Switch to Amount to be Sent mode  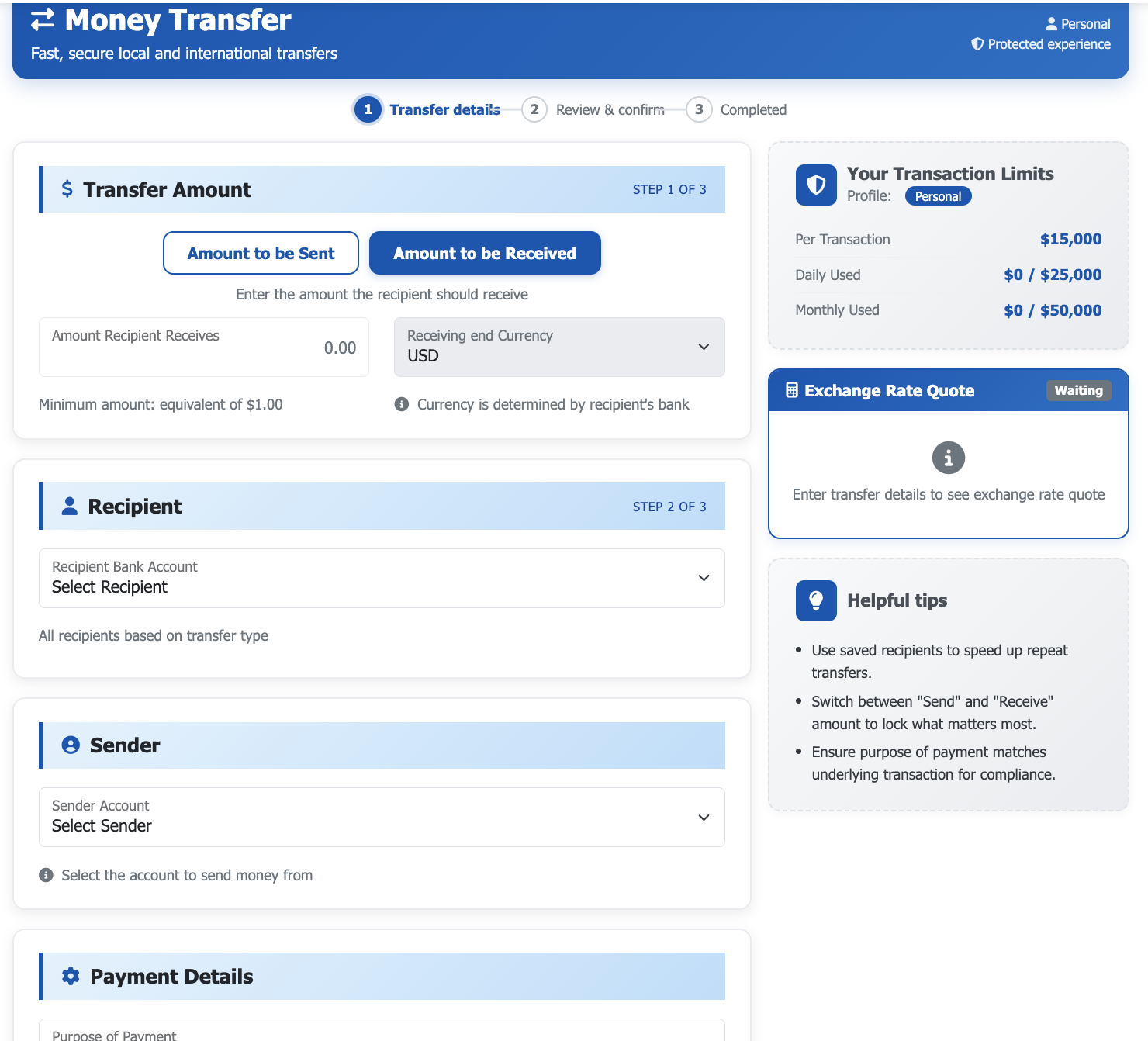[x=261, y=253]
